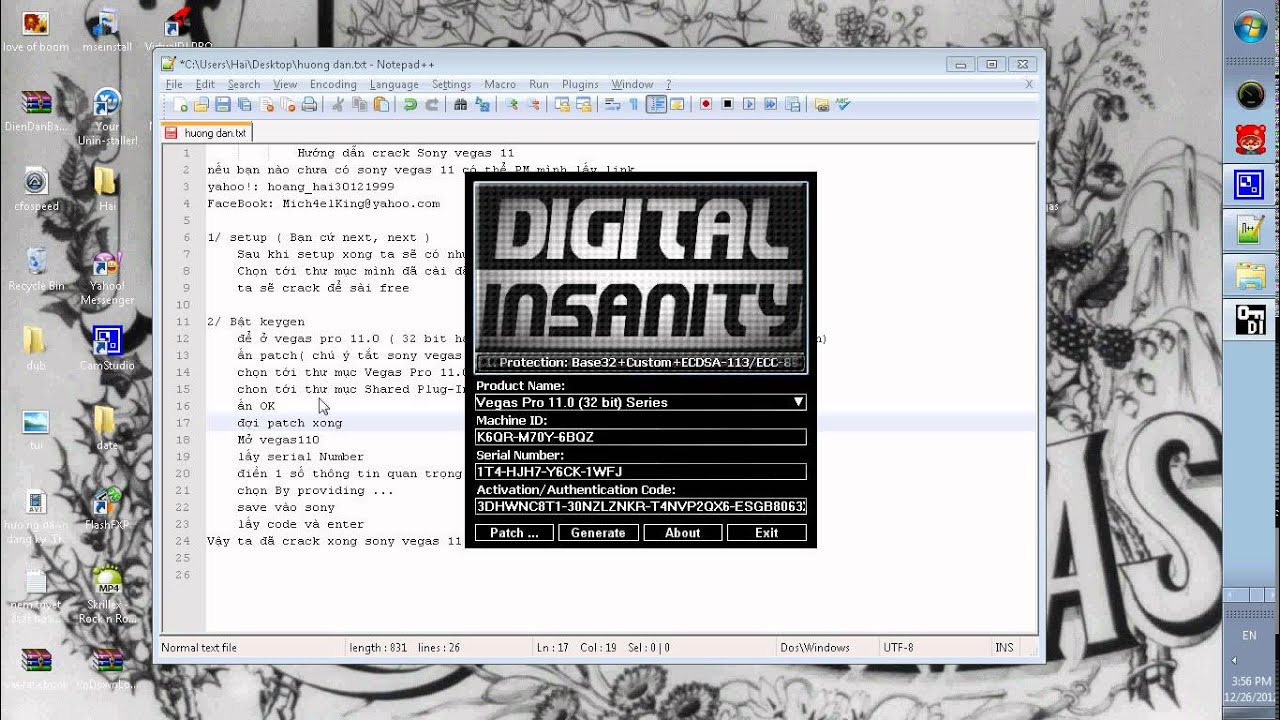Print the document with the toolbar printer icon
This screenshot has width=1280, height=720.
tap(309, 104)
